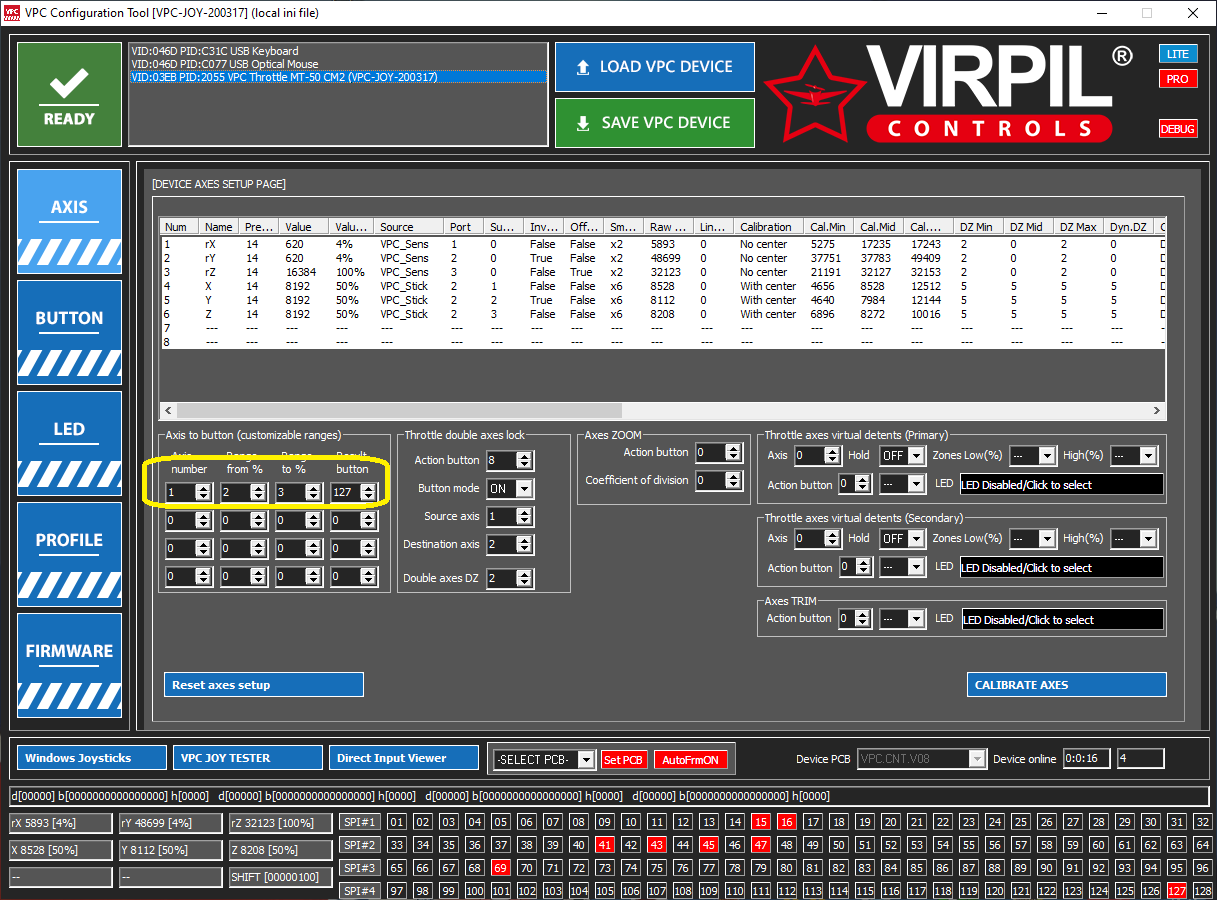Switch to the BUTTON tab
The height and width of the screenshot is (900, 1217).
point(69,328)
